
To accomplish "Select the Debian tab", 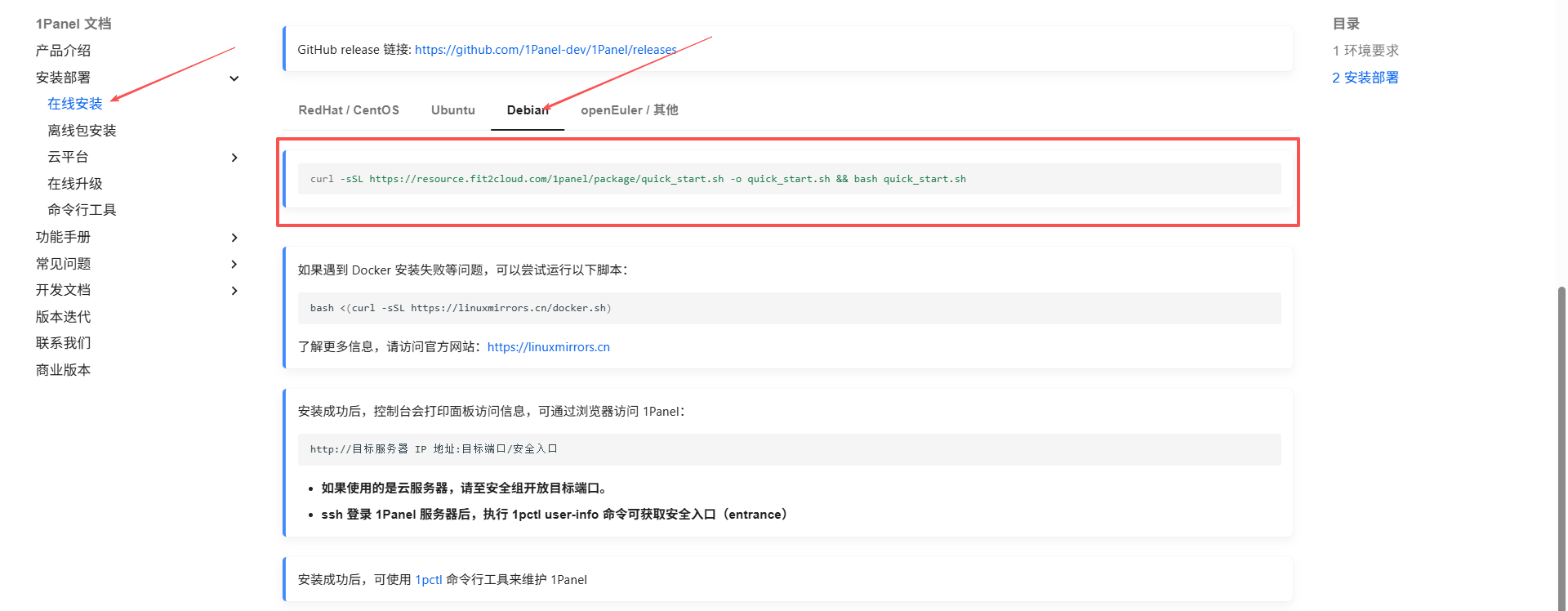I will (527, 110).
